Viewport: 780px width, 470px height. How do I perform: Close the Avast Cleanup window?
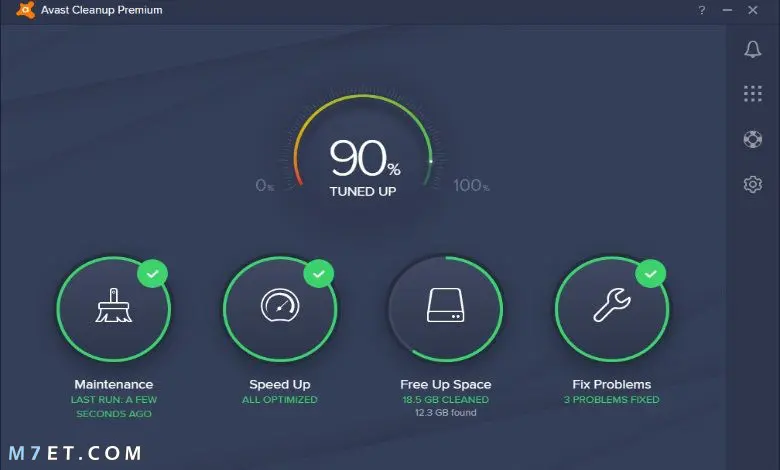tap(753, 10)
